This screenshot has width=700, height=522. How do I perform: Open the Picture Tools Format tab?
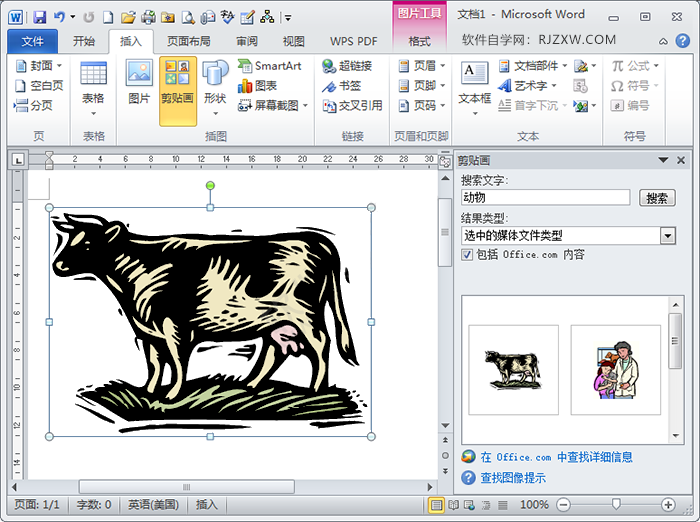pos(420,42)
